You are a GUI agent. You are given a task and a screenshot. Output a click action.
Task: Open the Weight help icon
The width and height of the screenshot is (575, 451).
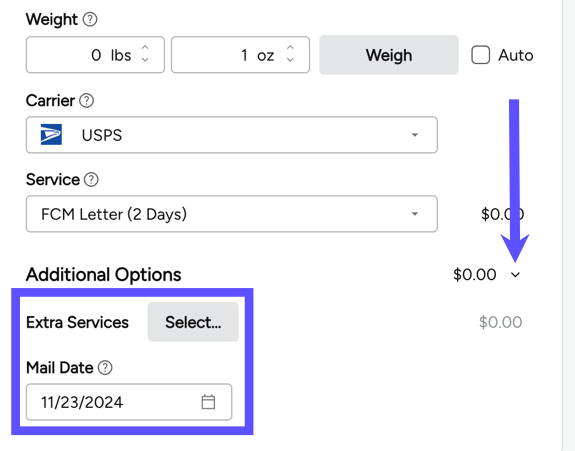click(x=90, y=19)
